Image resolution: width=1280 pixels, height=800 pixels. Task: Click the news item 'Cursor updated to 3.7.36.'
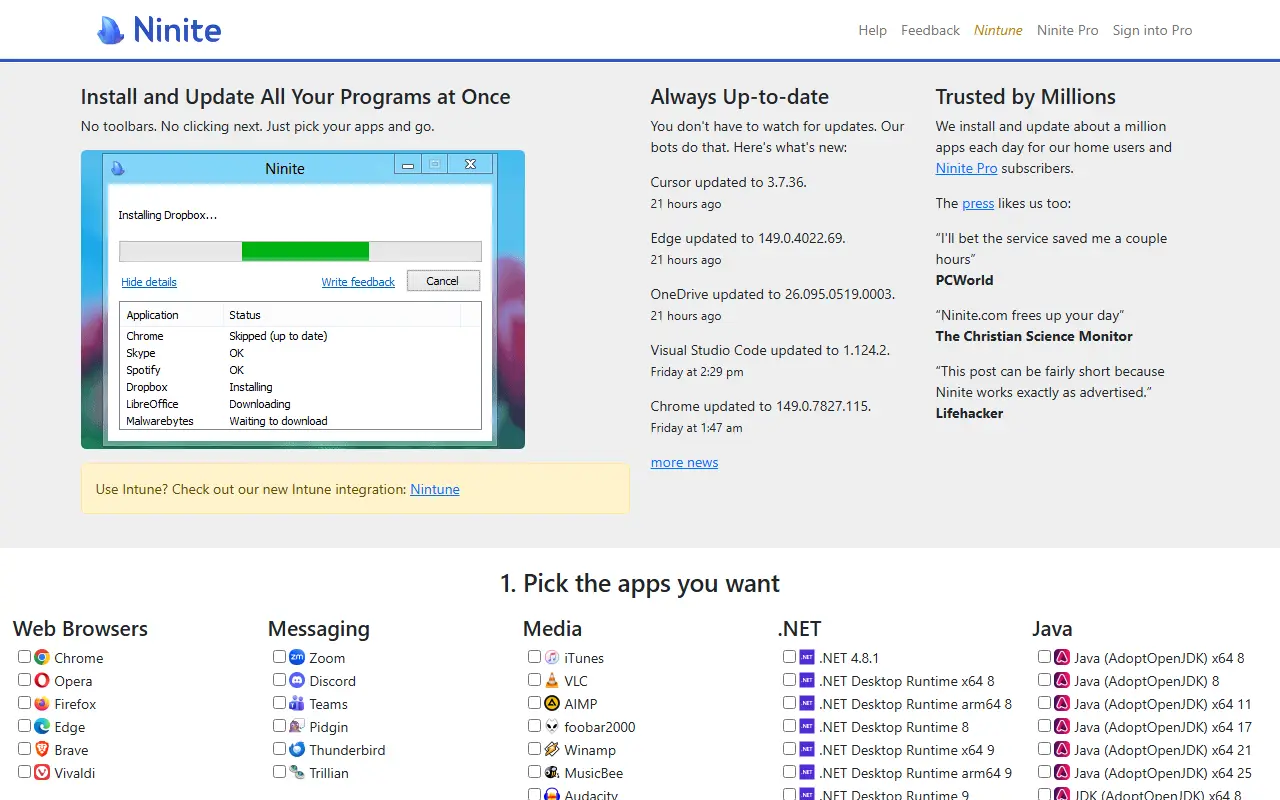pyautogui.click(x=728, y=182)
